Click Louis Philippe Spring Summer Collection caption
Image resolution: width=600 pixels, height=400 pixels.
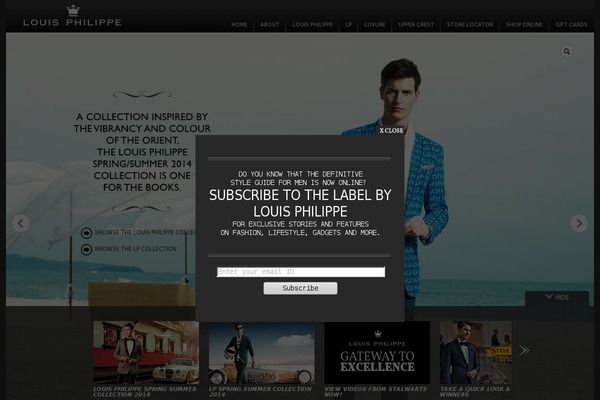(x=145, y=392)
